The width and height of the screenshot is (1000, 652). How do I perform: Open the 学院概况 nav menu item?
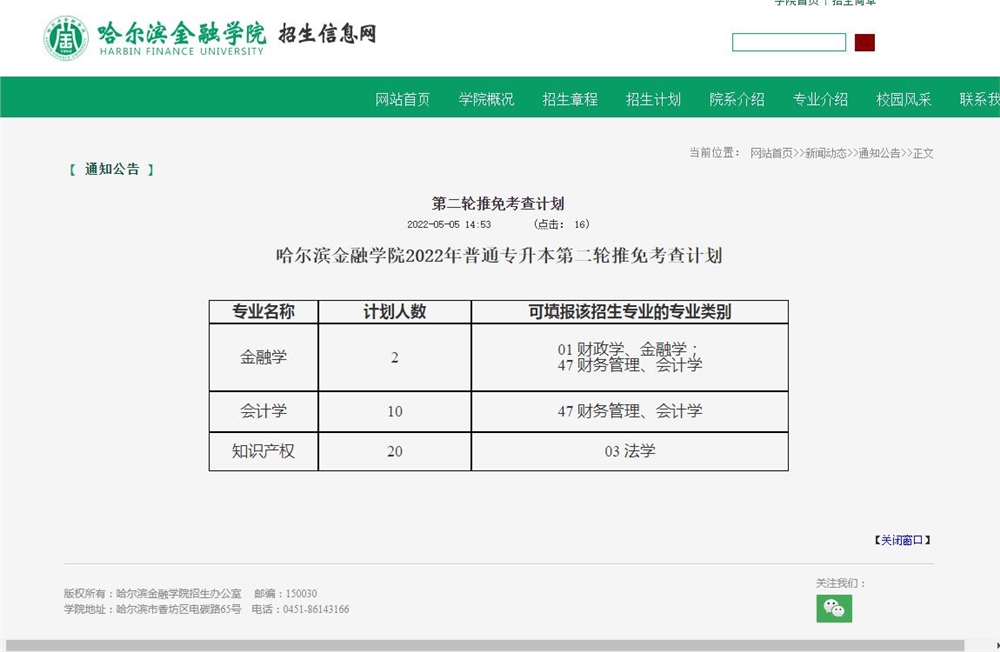pyautogui.click(x=486, y=99)
